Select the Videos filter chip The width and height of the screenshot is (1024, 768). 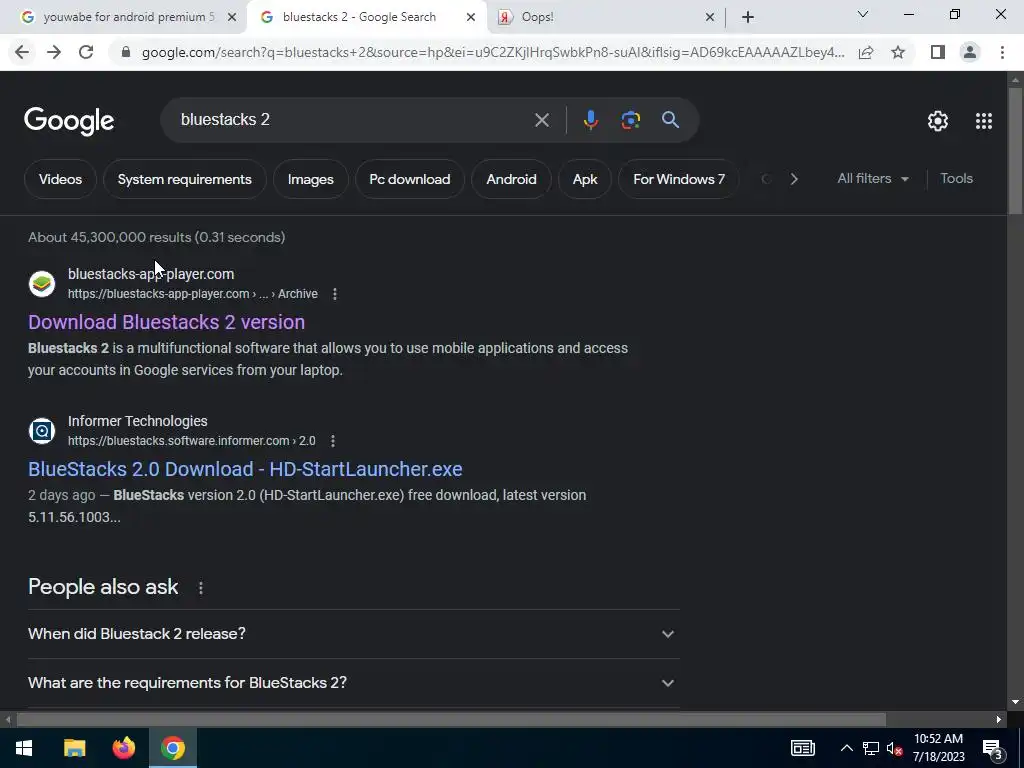coord(60,179)
